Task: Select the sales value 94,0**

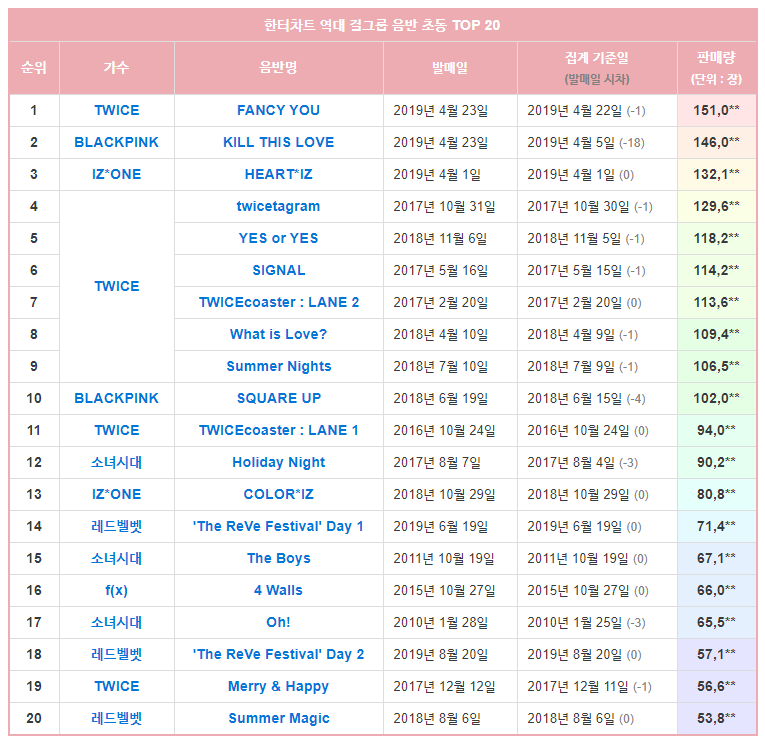Action: tap(716, 430)
